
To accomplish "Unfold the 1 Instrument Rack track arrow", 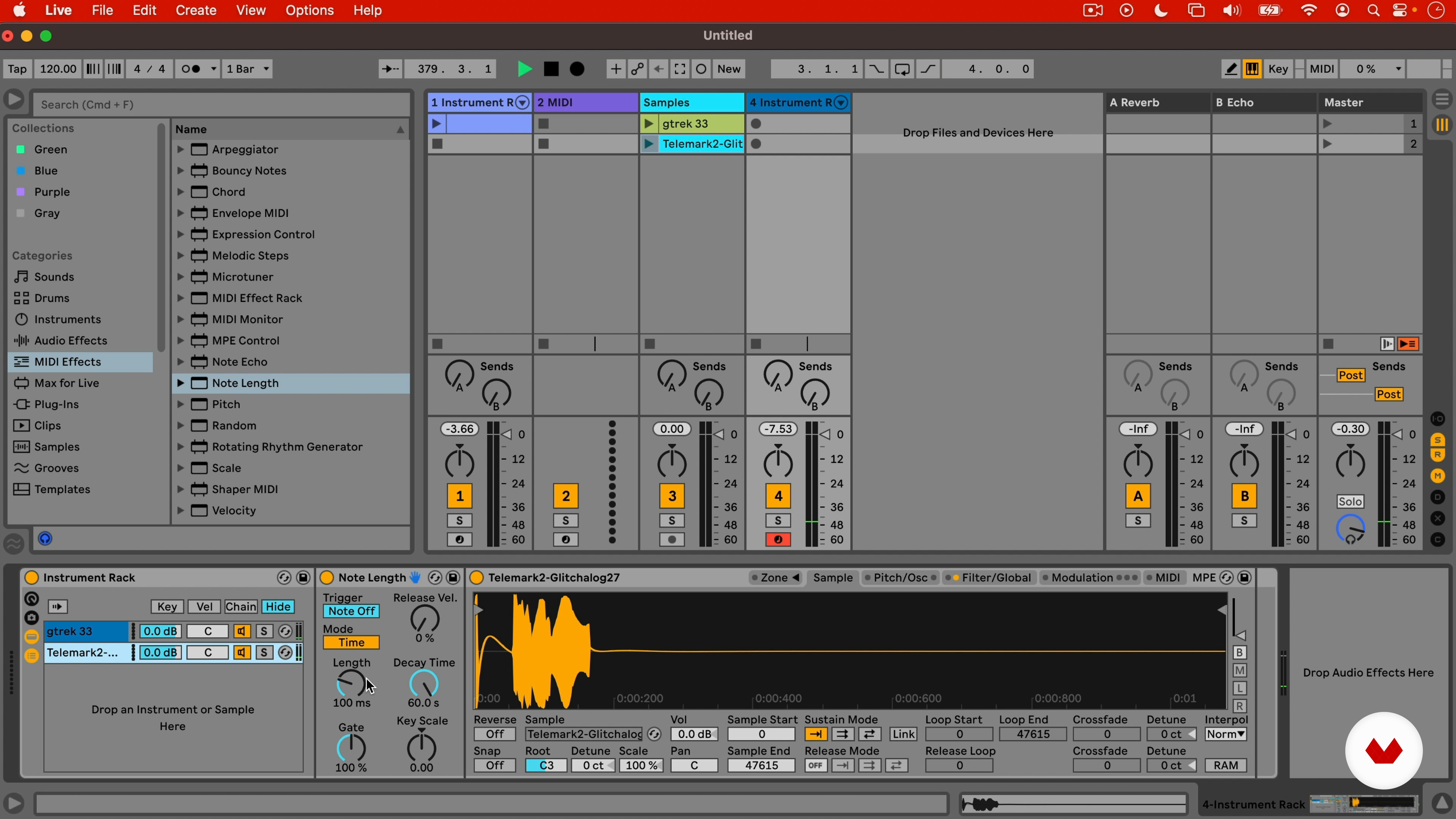I will 522,102.
